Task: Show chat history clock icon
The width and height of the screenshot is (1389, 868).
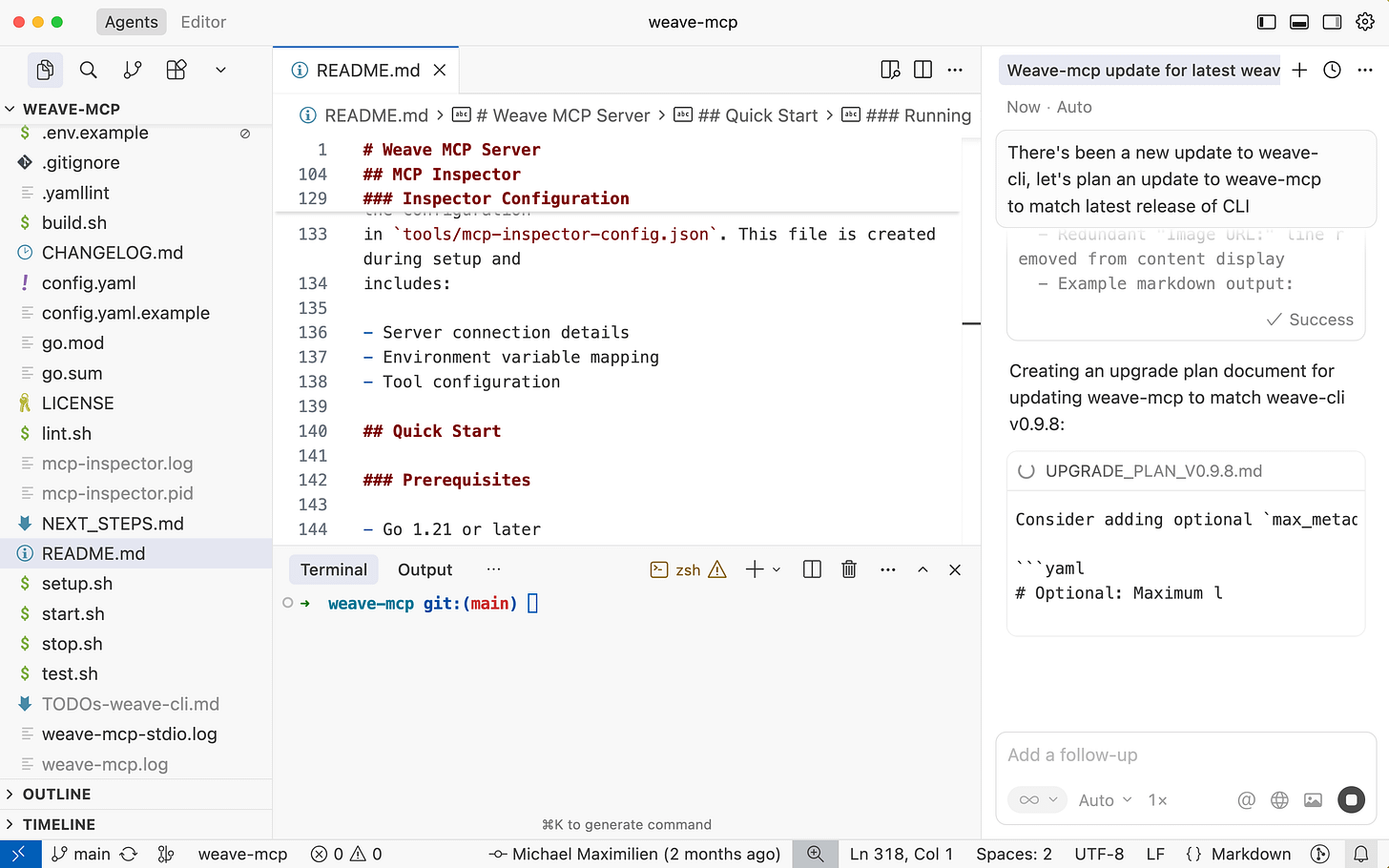Action: tap(1332, 70)
